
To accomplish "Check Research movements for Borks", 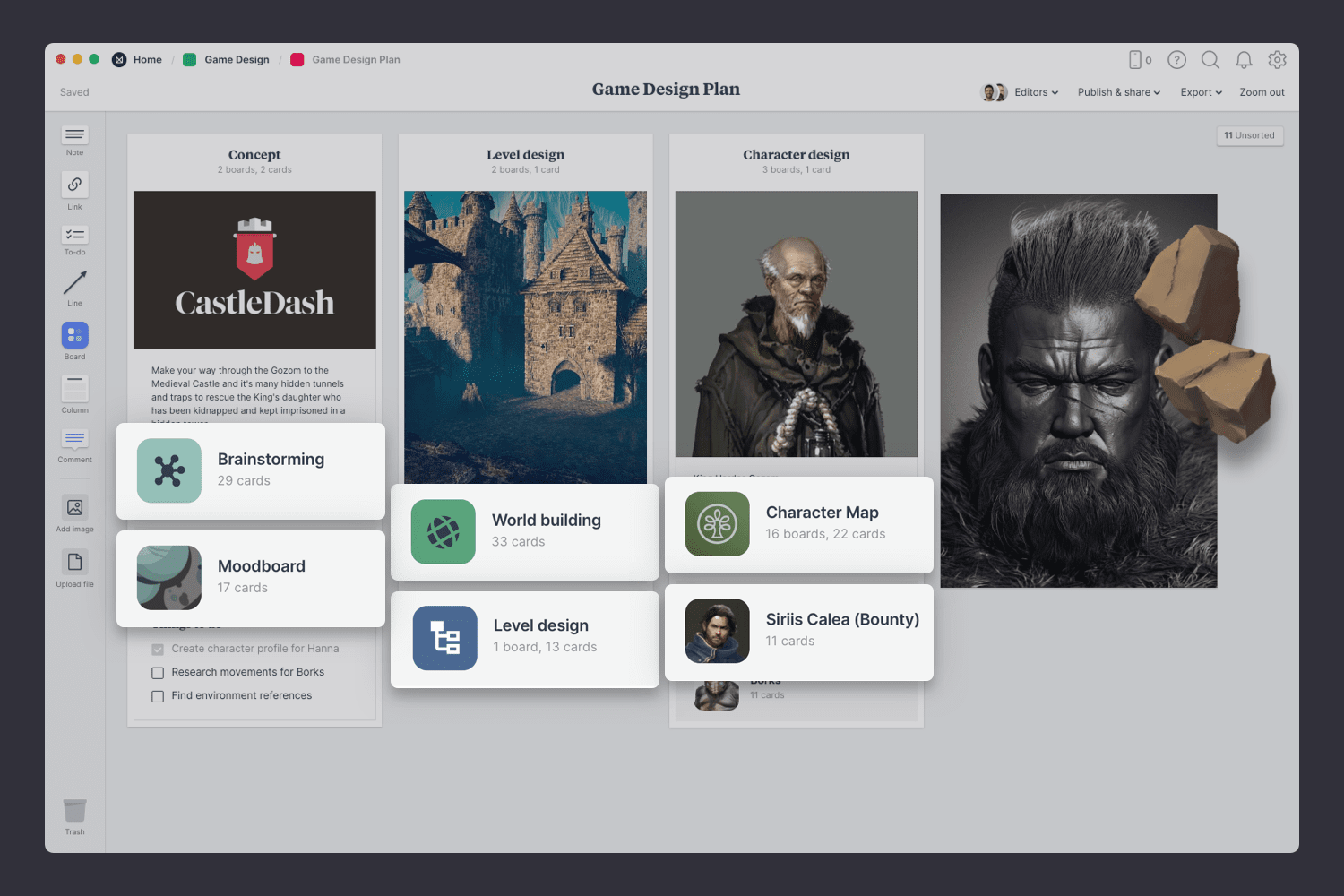I will [158, 673].
